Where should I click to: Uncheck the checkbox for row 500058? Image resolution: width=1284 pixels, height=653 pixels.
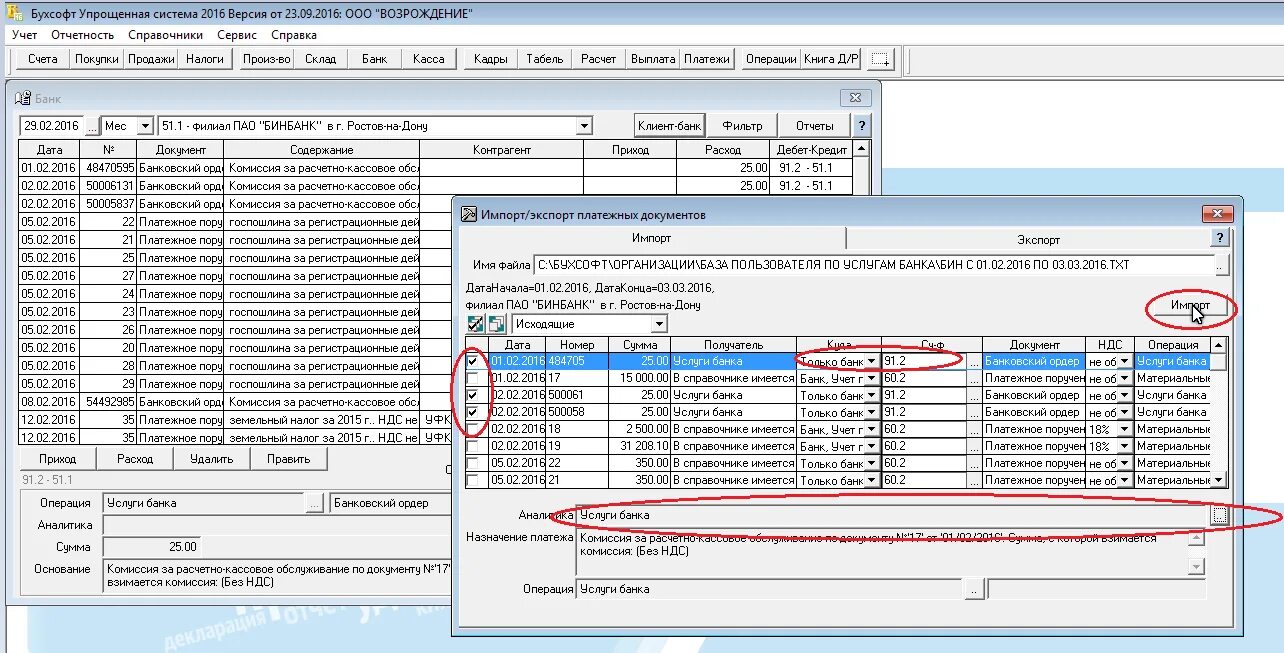coord(473,412)
